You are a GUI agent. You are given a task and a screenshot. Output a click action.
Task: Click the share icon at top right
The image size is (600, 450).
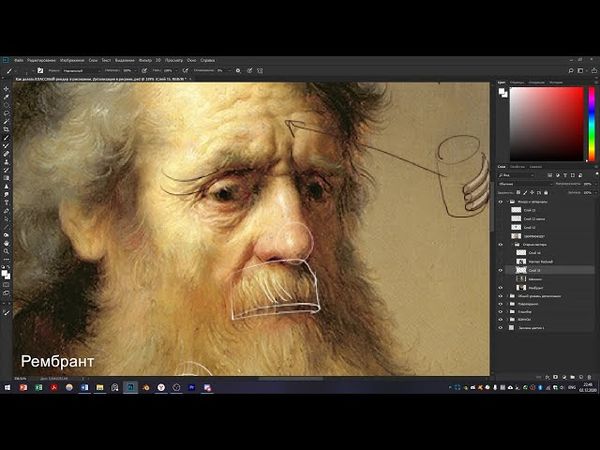594,71
